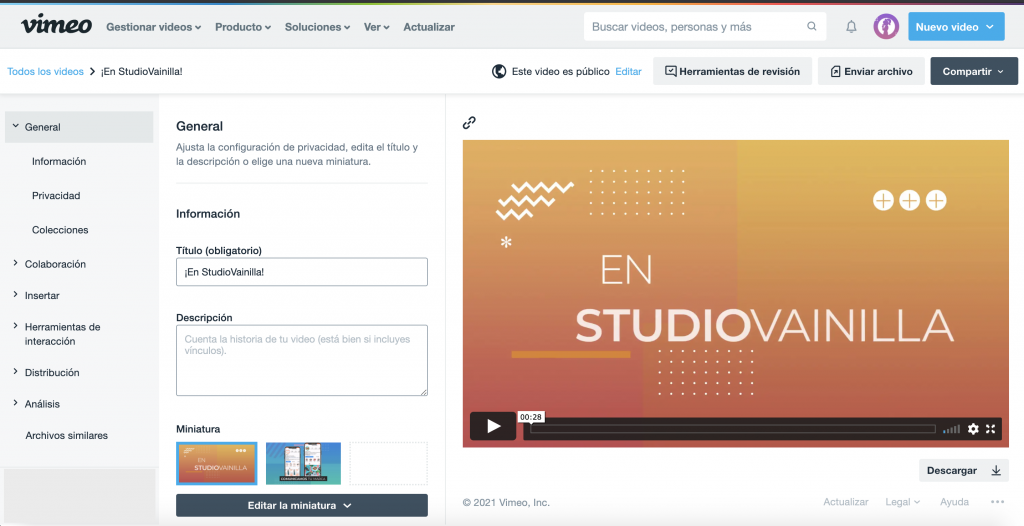This screenshot has width=1024, height=526.
Task: Open player settings gear
Action: coord(973,429)
